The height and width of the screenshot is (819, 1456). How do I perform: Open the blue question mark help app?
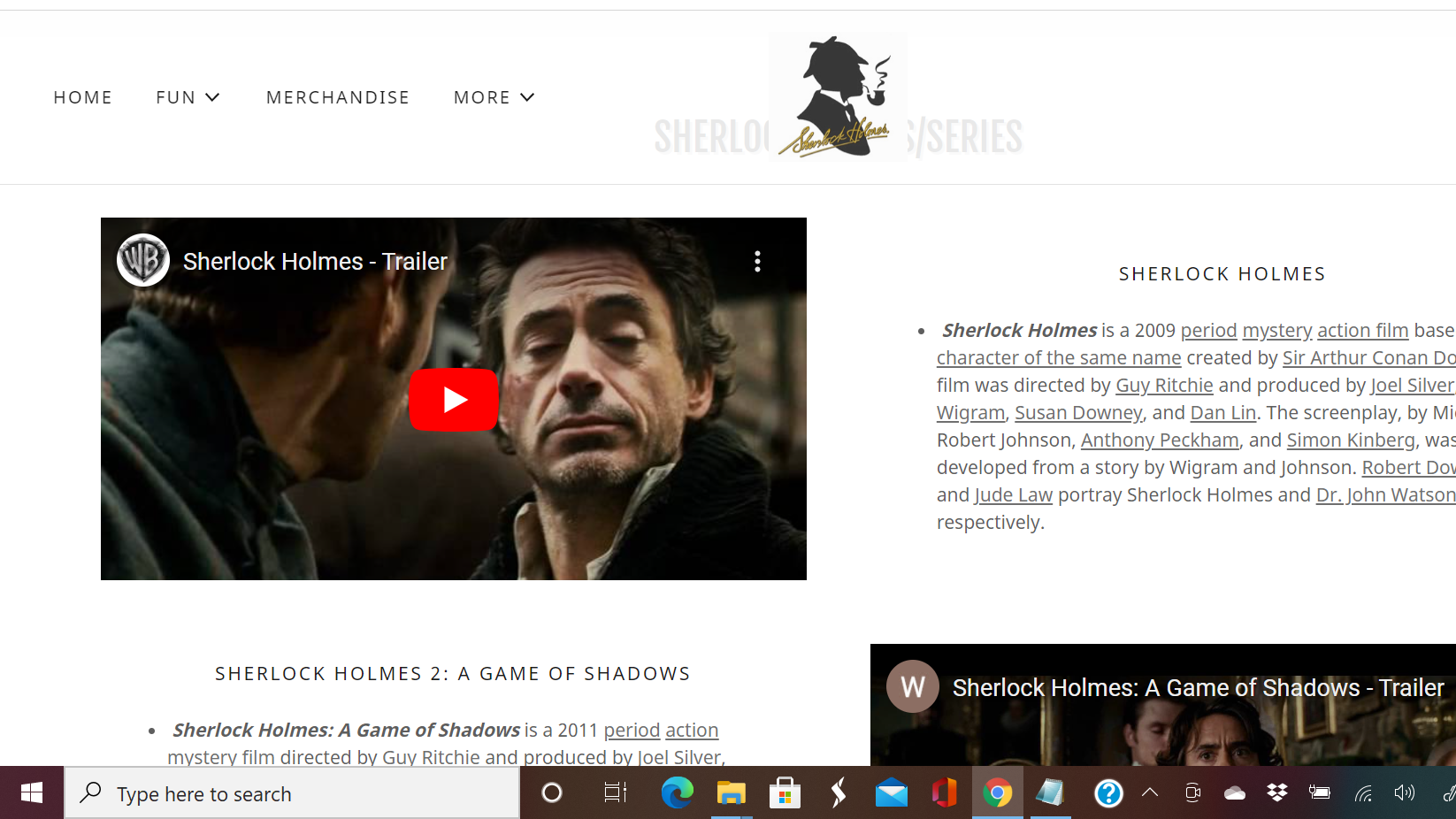click(1108, 792)
